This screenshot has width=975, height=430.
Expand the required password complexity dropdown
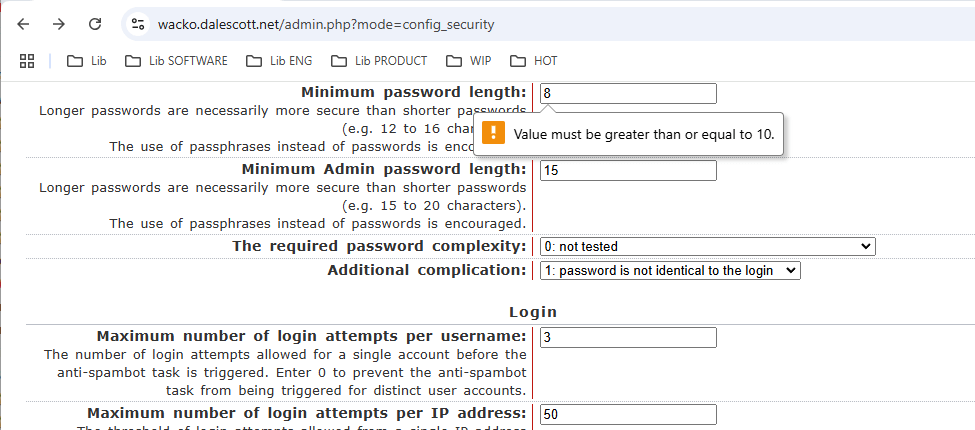707,246
